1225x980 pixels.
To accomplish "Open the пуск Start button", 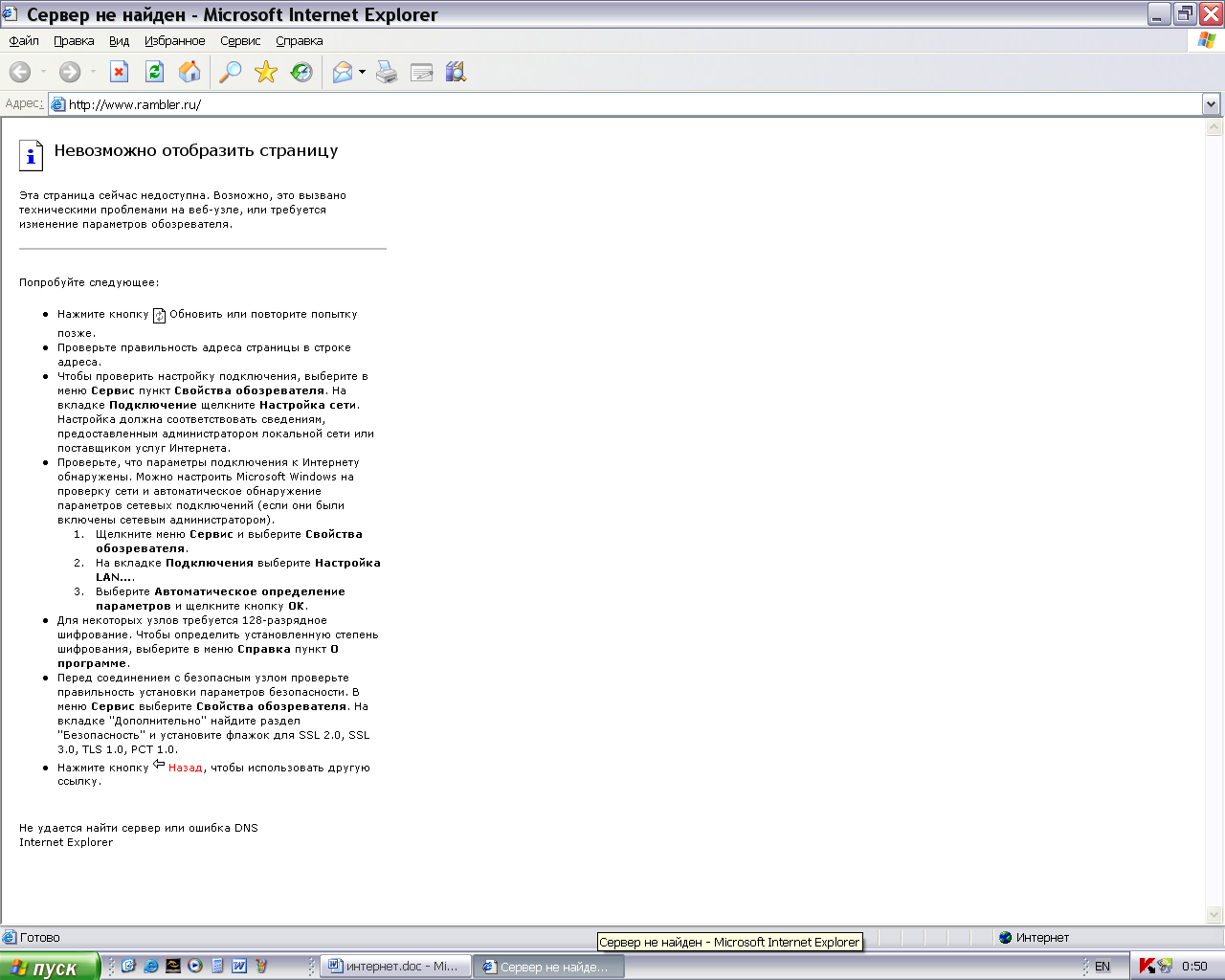I will click(50, 967).
